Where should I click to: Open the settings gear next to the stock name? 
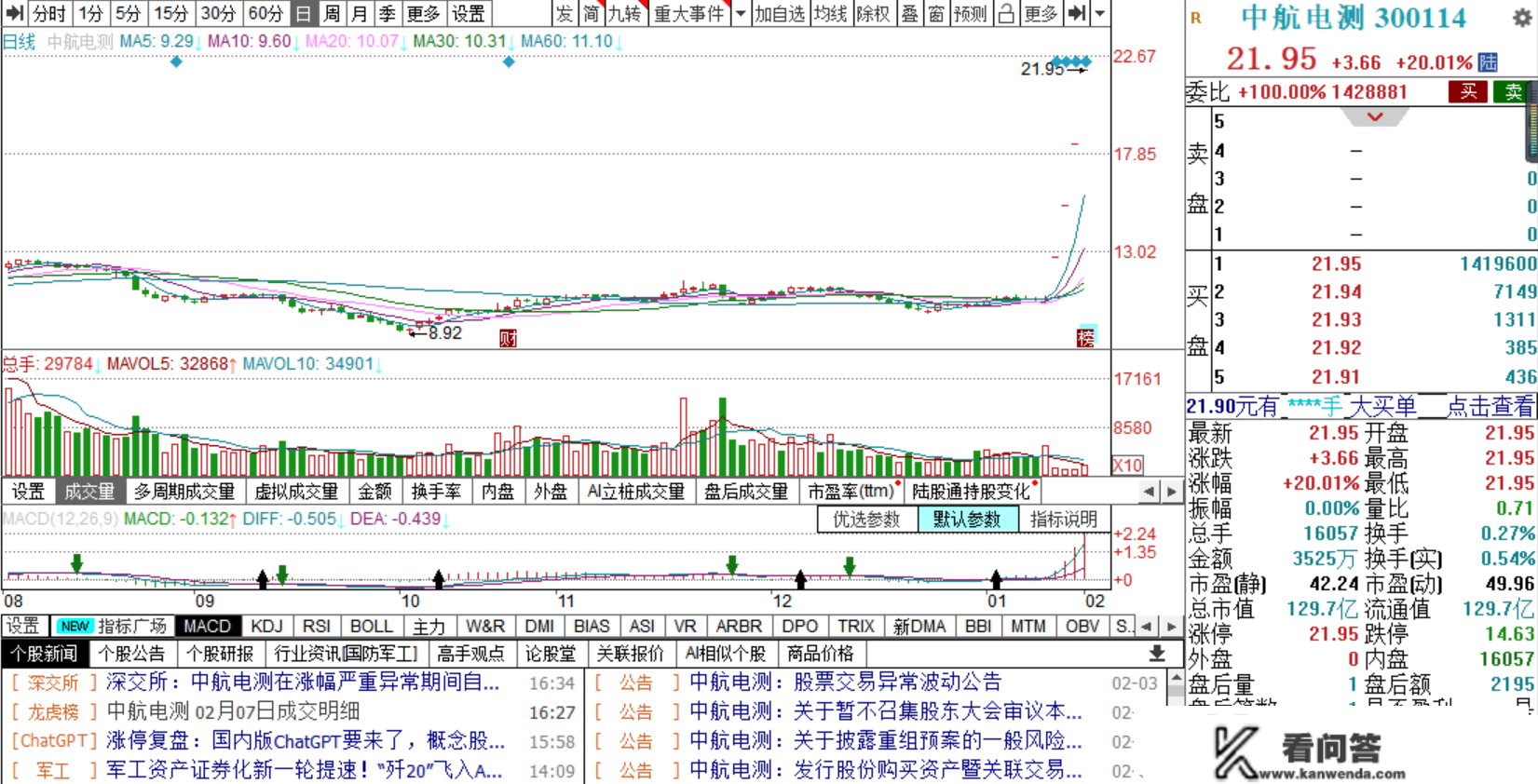click(x=1522, y=18)
